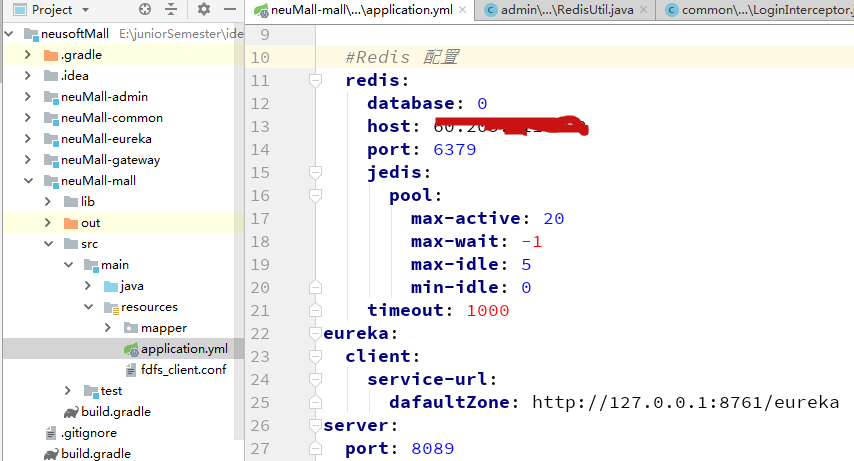Click the eureka URL on line 25
The height and width of the screenshot is (461, 854).
tap(686, 402)
